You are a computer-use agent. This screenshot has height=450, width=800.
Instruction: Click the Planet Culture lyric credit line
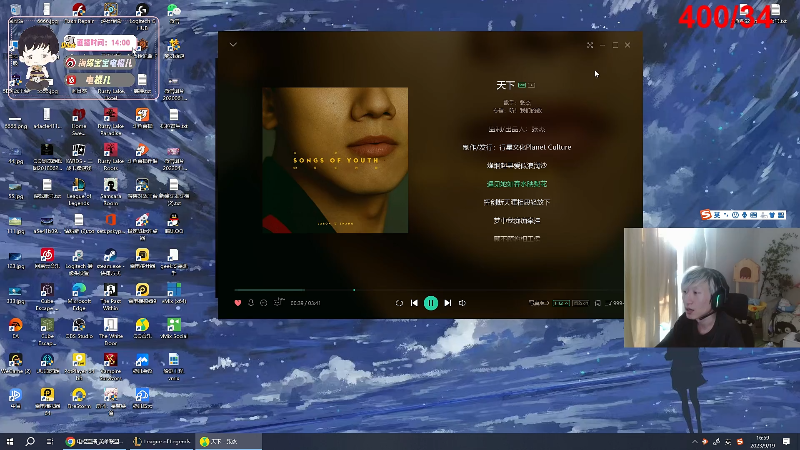pyautogui.click(x=516, y=147)
